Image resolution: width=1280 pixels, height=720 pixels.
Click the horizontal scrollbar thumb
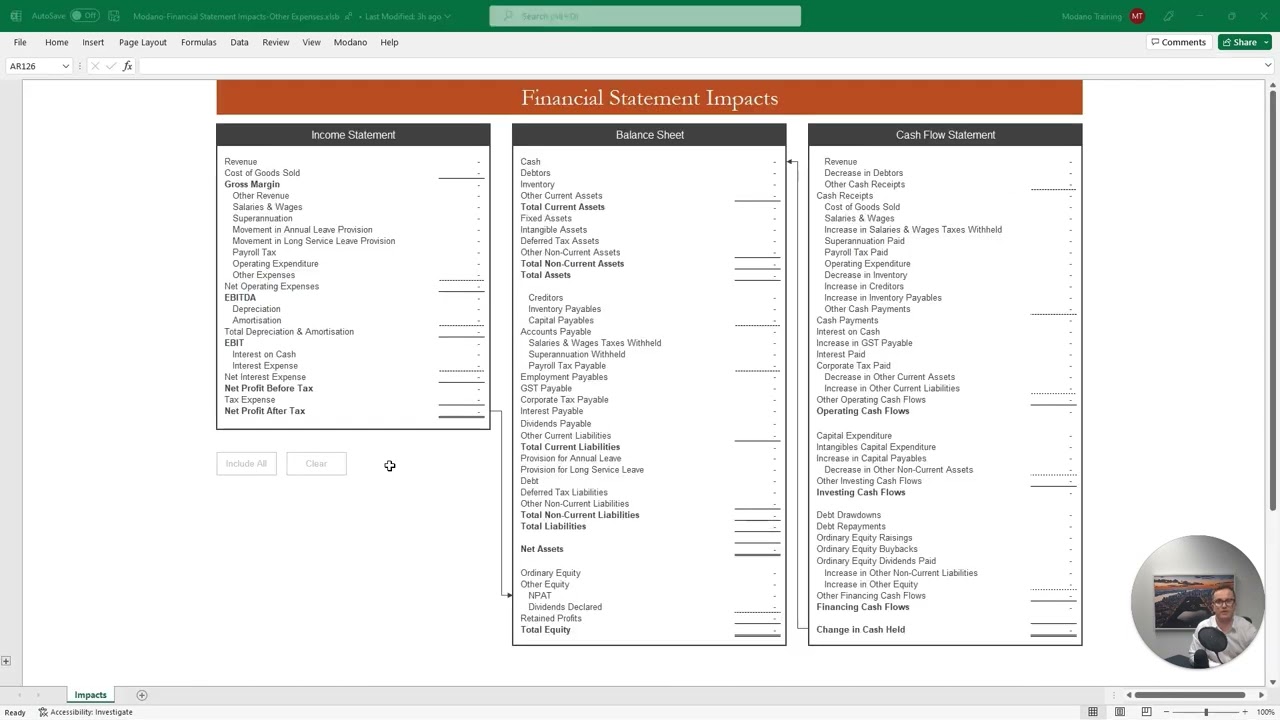1190,695
